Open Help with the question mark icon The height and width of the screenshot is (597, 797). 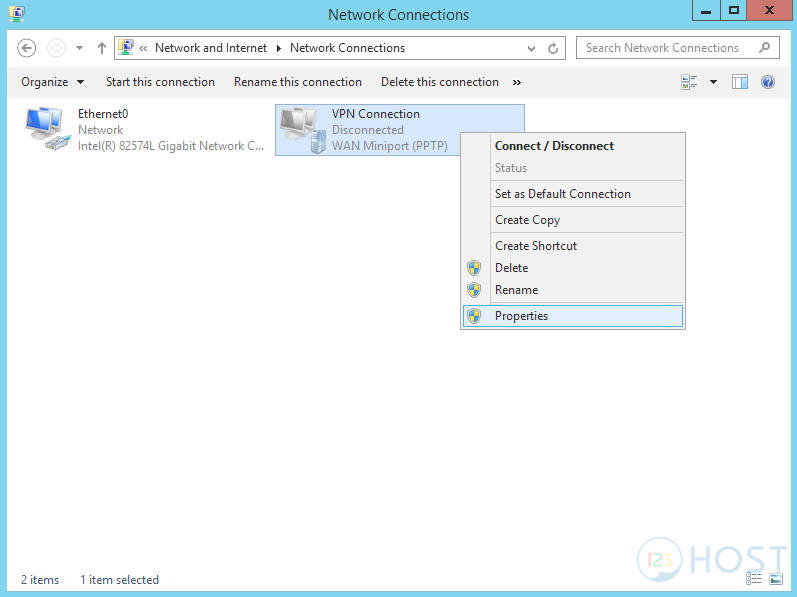click(768, 82)
